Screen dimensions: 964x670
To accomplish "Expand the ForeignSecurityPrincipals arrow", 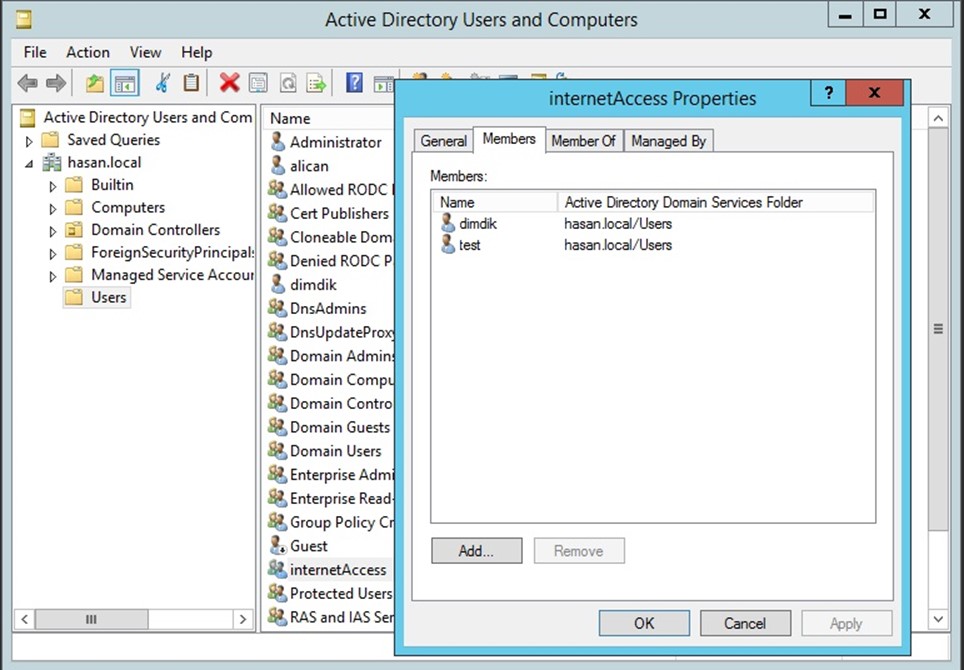I will 53,253.
